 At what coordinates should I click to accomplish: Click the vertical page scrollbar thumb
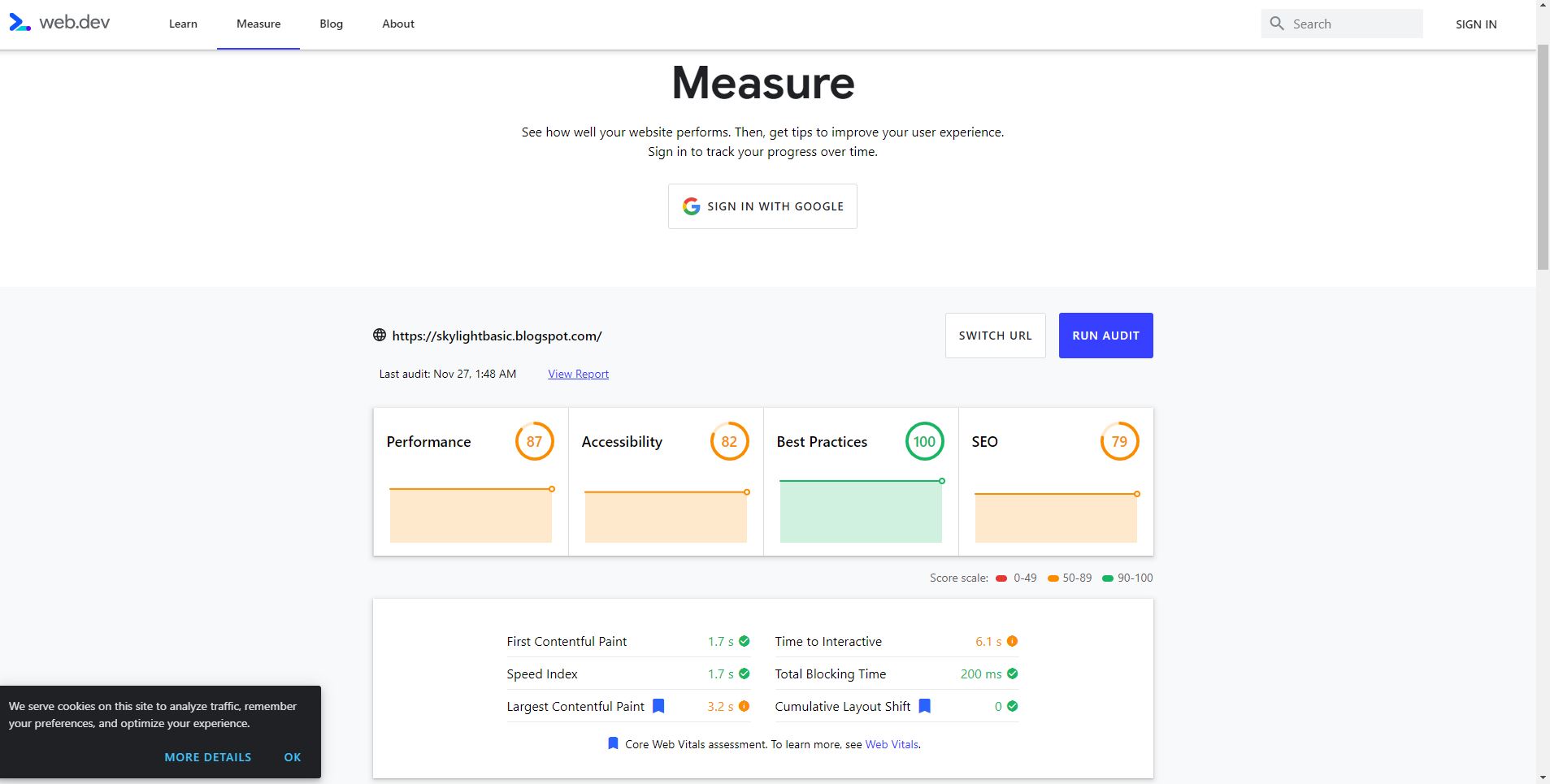(x=1543, y=156)
